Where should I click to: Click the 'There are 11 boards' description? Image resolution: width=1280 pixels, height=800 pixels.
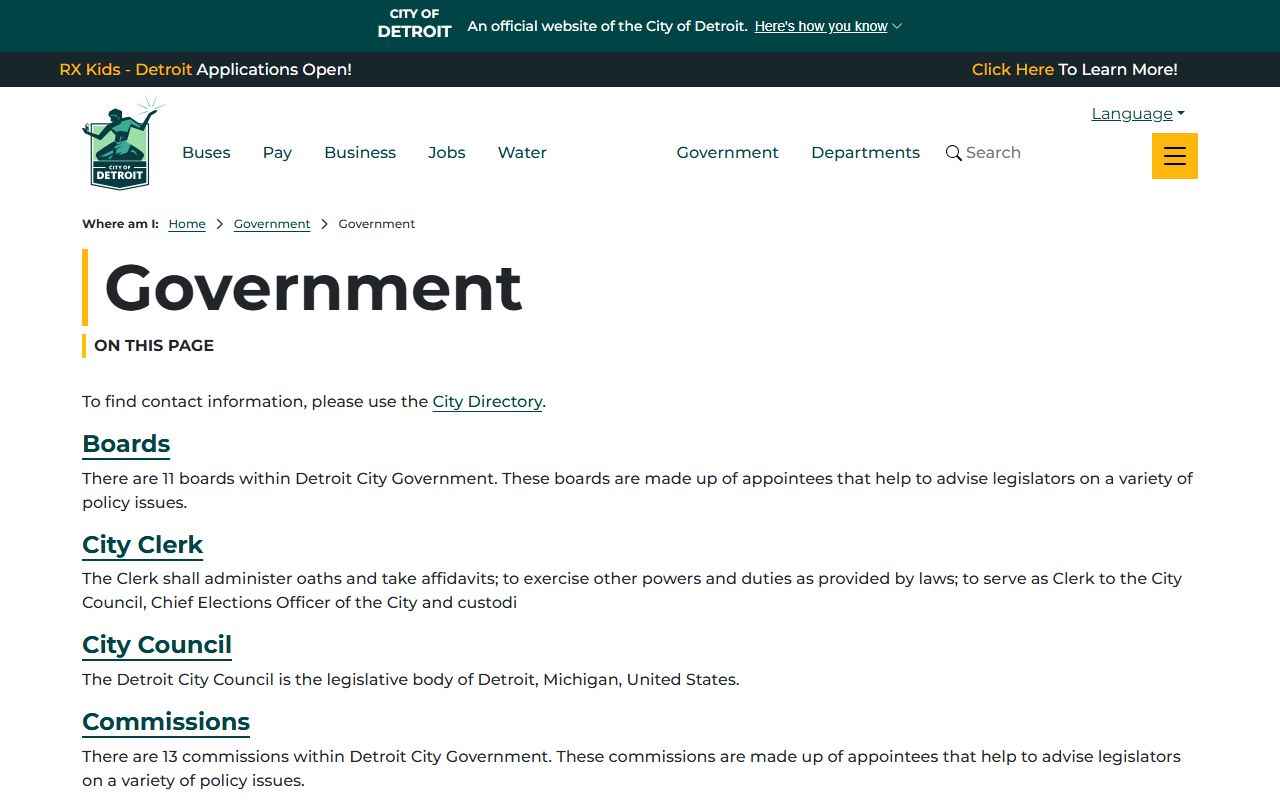pyautogui.click(x=637, y=490)
